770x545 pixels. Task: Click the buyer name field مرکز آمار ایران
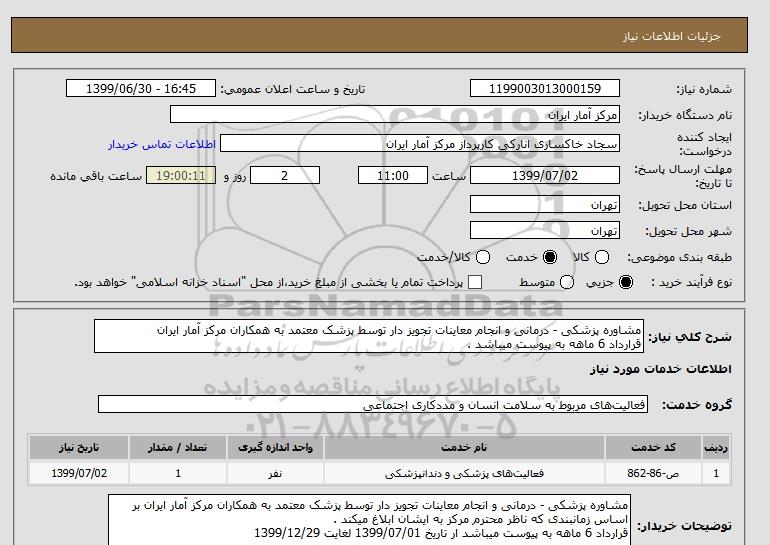pos(395,114)
